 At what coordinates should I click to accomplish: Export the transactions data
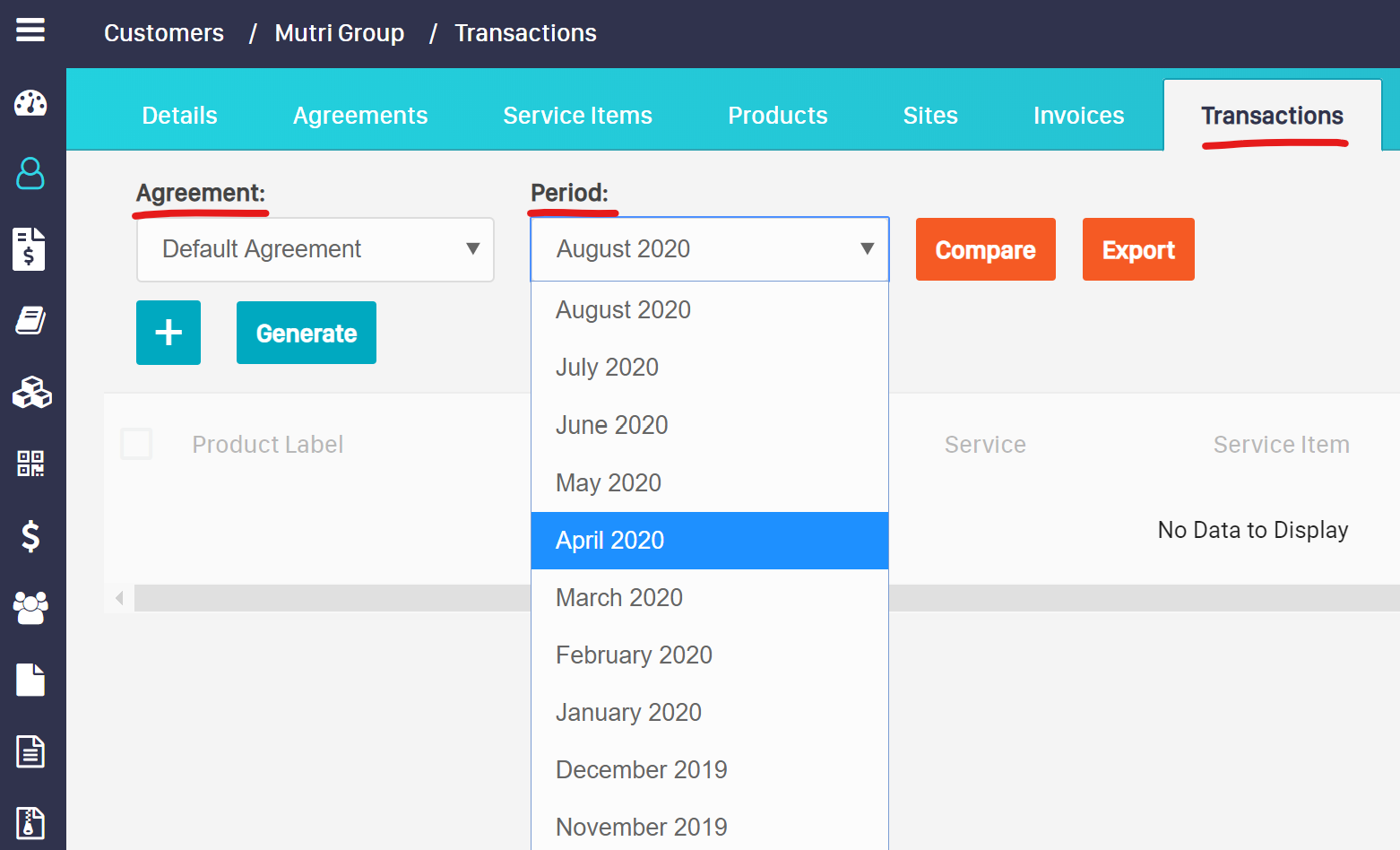coord(1138,249)
